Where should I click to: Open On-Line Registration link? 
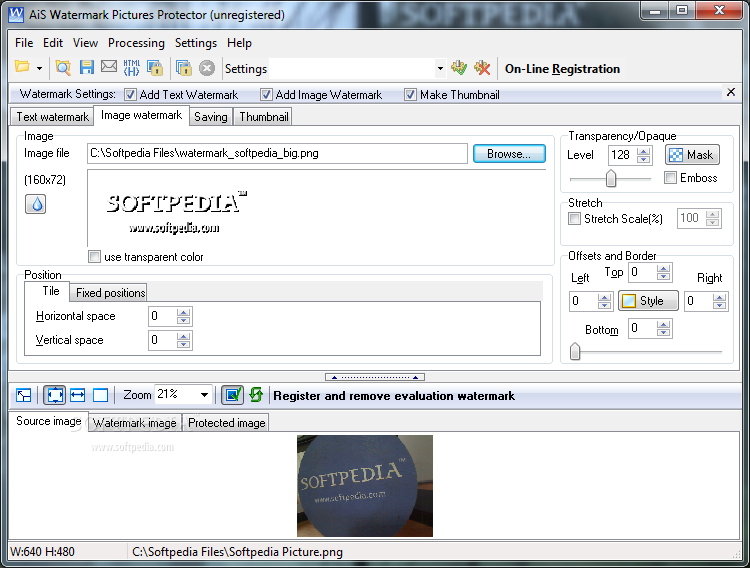562,69
